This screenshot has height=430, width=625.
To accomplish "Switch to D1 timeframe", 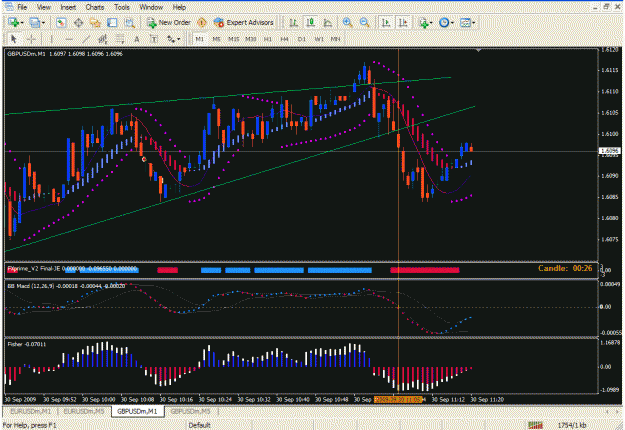I will tap(302, 39).
